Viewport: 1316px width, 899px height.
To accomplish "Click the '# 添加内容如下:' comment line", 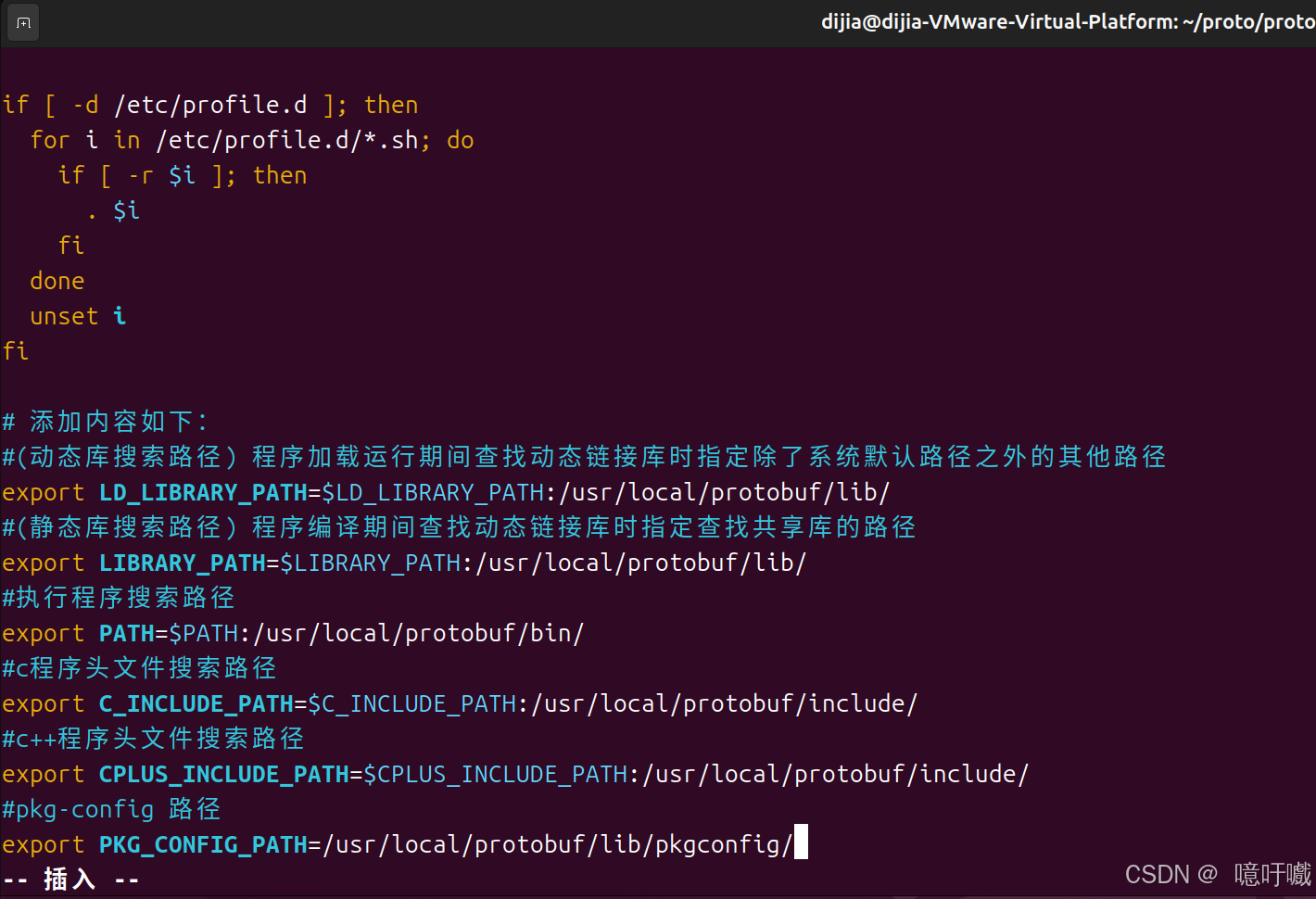I will (x=105, y=422).
